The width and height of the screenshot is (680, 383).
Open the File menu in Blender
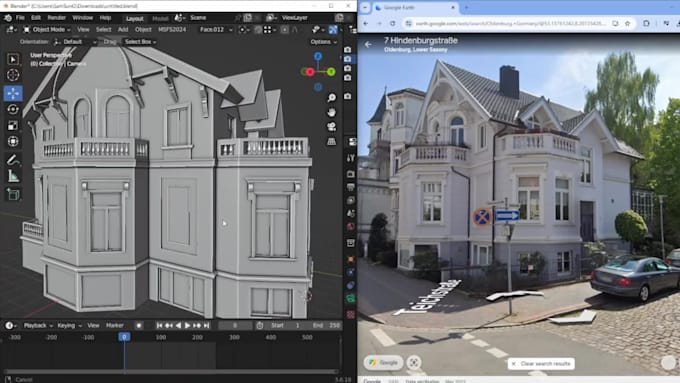20,18
